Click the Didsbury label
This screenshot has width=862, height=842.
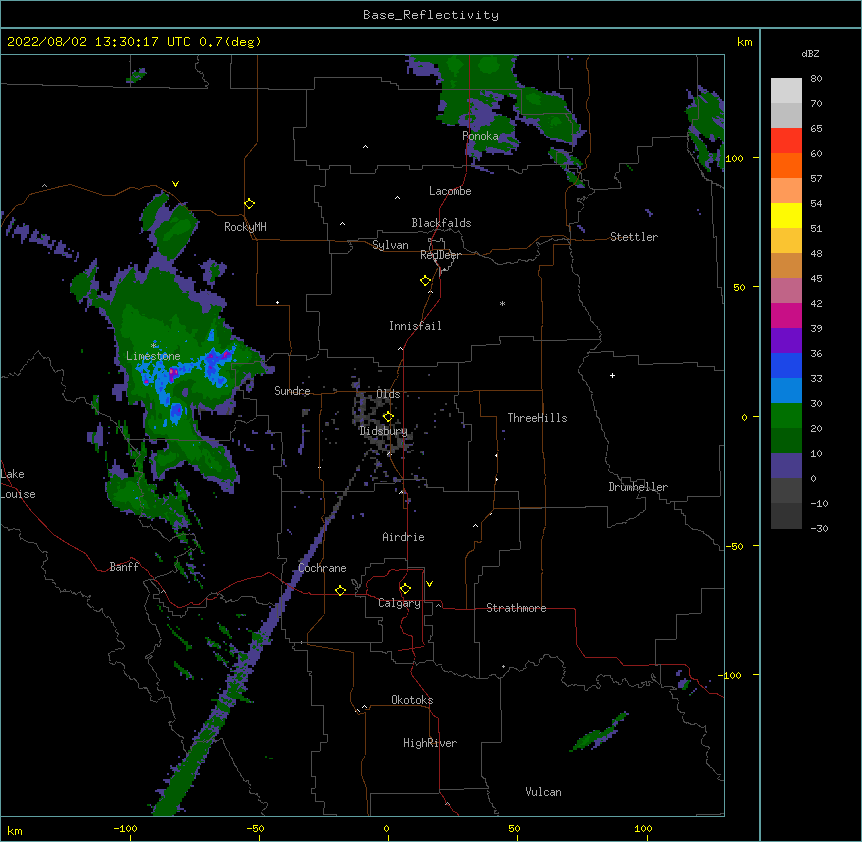tap(383, 431)
